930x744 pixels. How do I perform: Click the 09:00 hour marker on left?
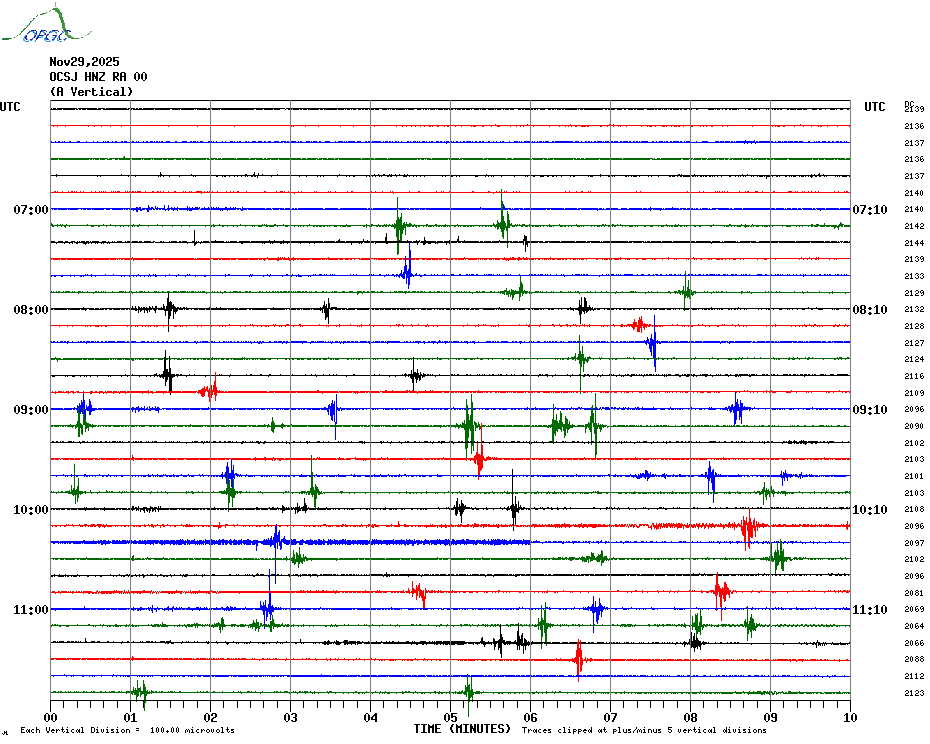click(31, 410)
